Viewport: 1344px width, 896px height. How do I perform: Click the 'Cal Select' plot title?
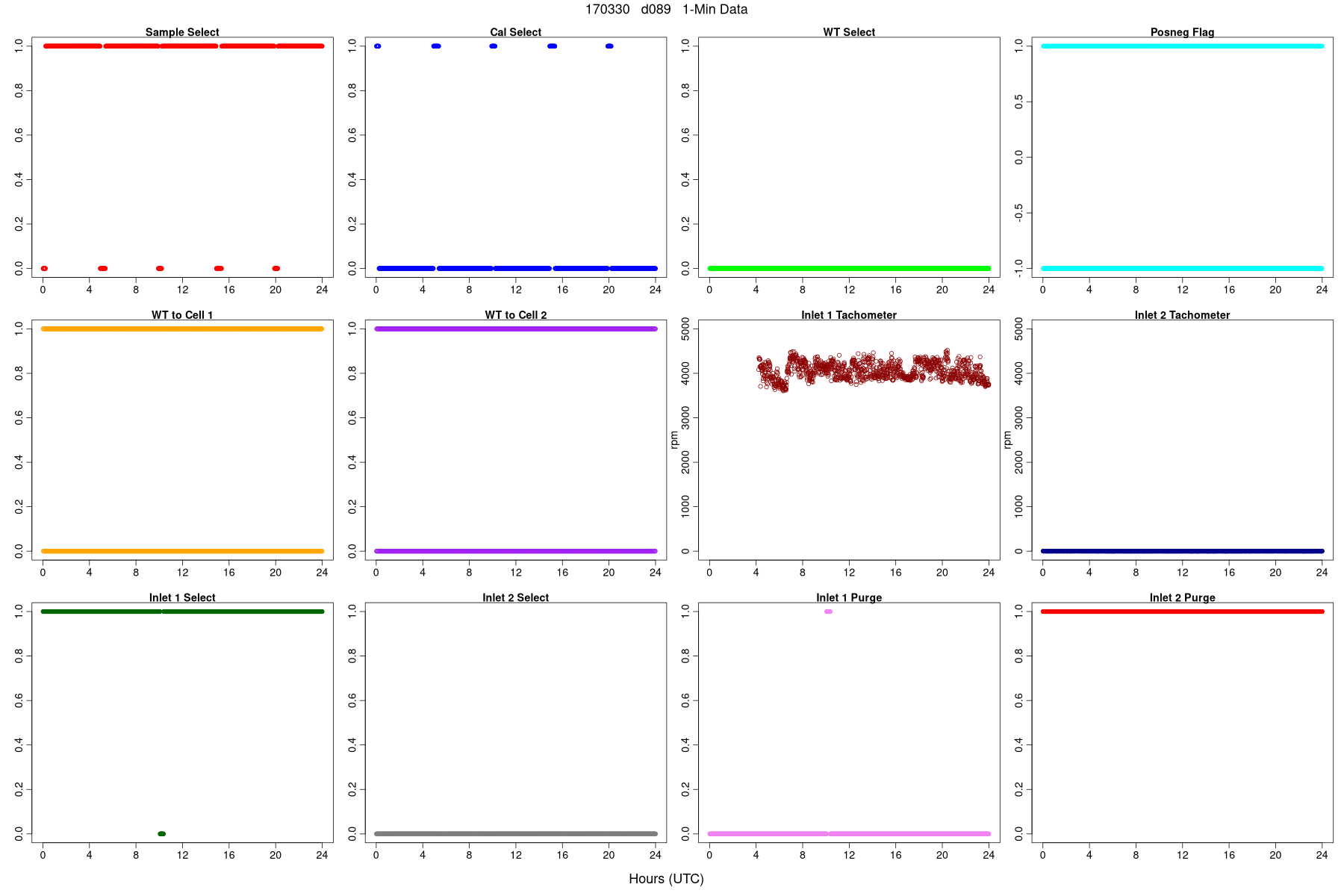pyautogui.click(x=516, y=32)
